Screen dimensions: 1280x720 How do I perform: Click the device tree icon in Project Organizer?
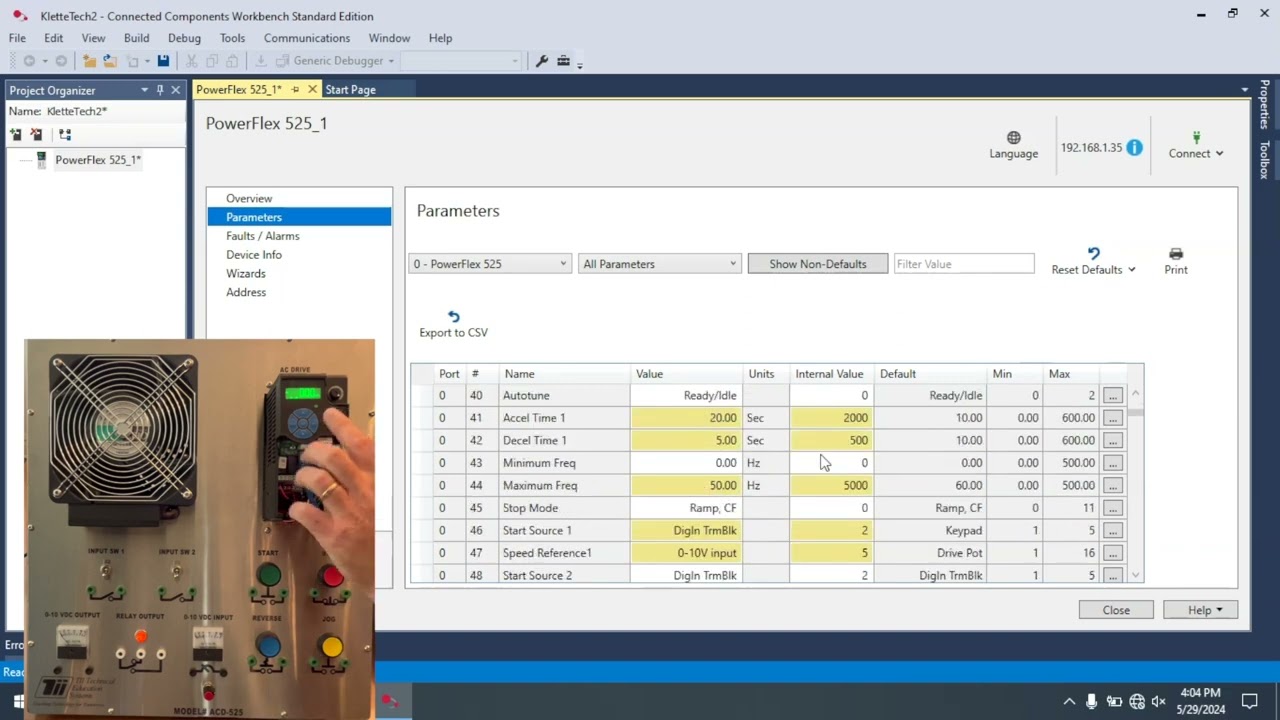pos(65,134)
